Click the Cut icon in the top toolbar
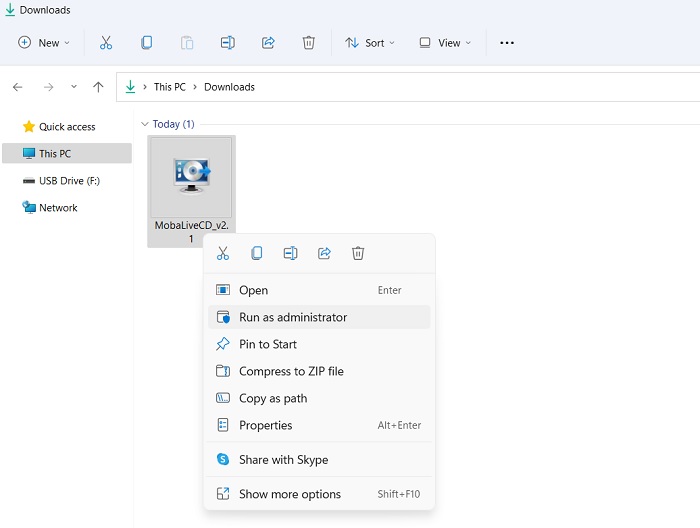Screen dimensions: 700x528 click(x=105, y=43)
